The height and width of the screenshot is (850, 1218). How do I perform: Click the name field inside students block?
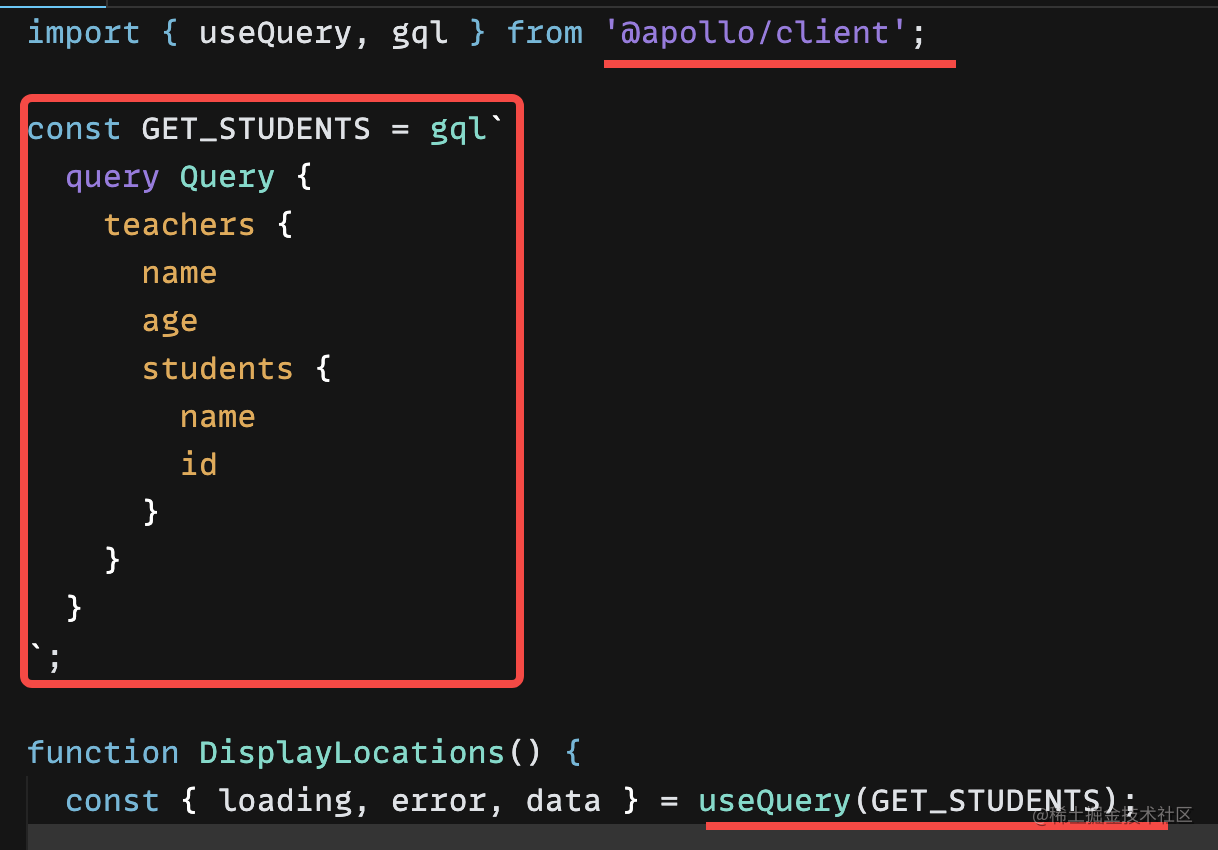(217, 417)
